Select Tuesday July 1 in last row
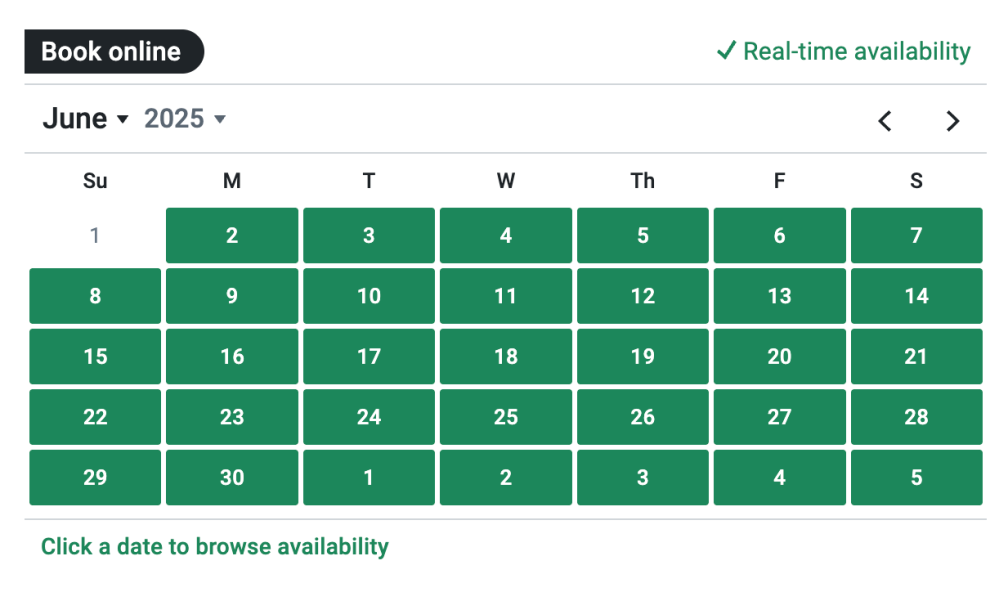Screen dimensions: 999x592 coord(369,478)
